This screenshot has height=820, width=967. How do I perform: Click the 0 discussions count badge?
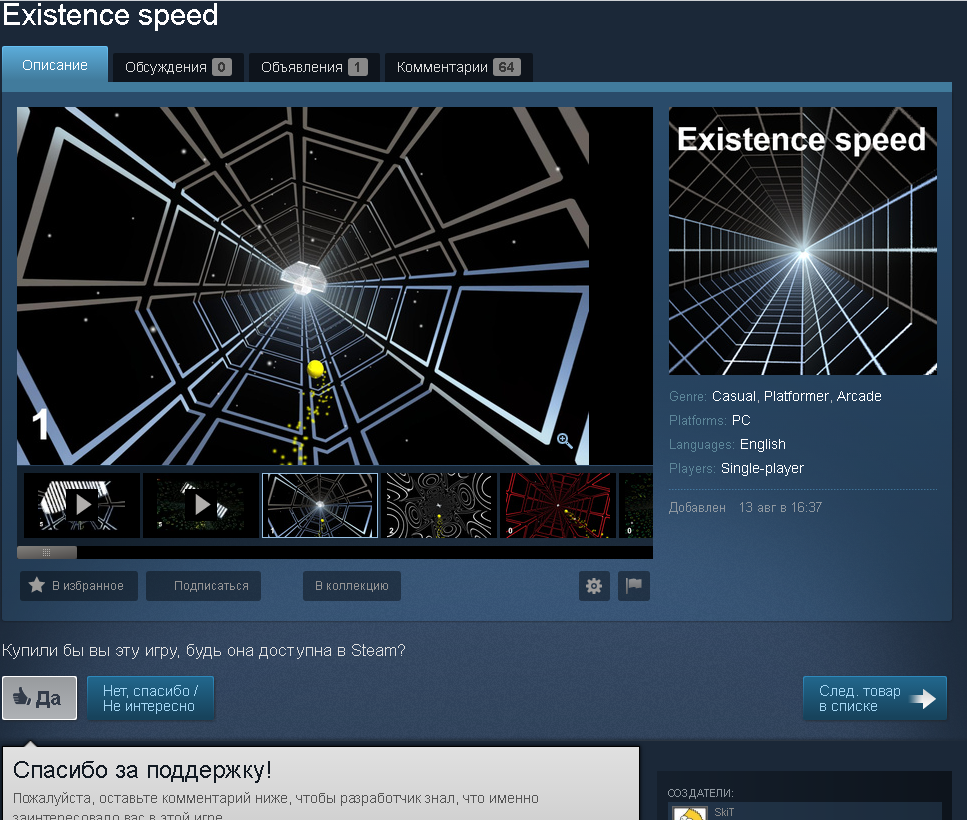coord(221,67)
